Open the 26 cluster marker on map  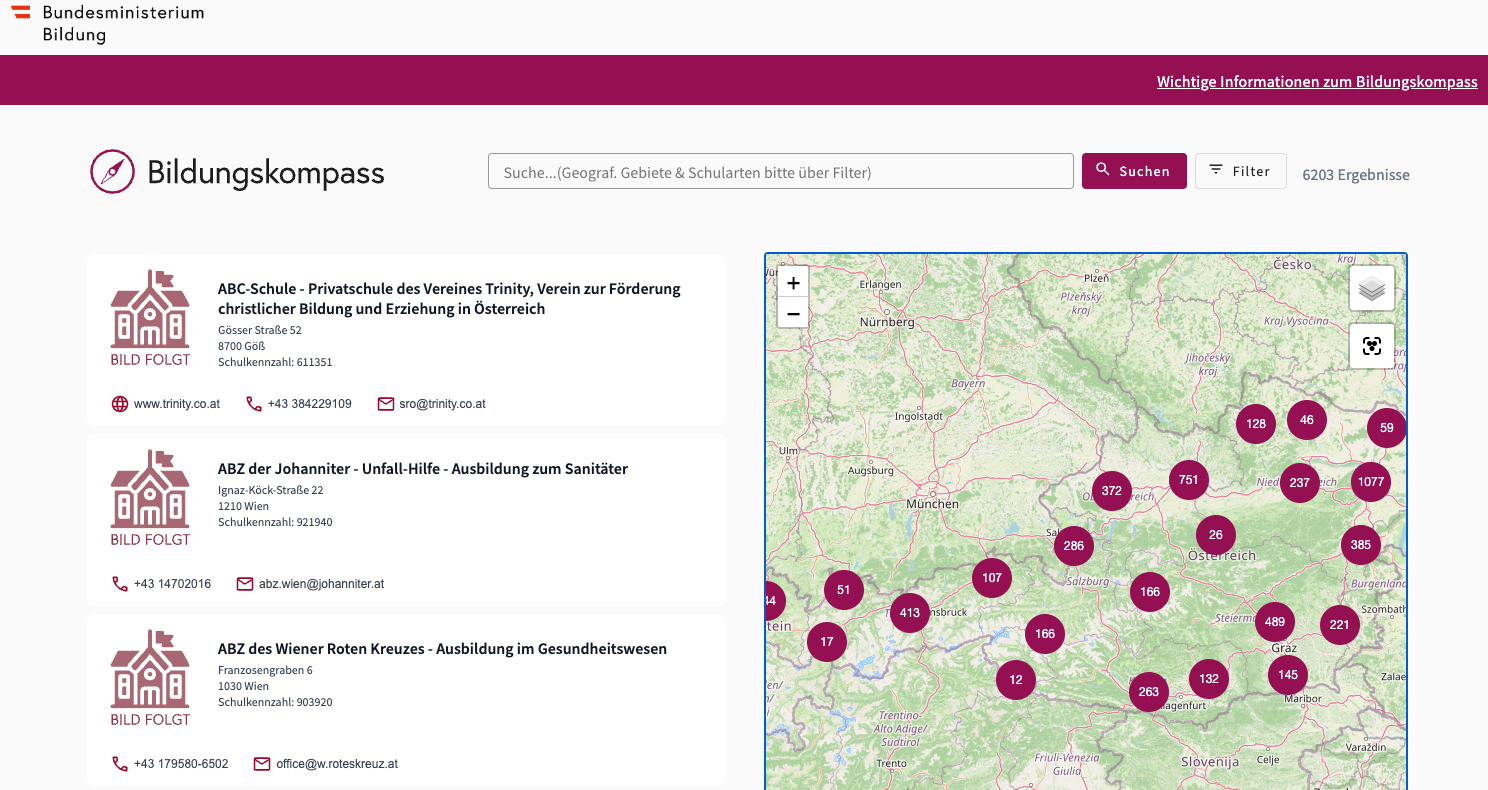[x=1215, y=535]
